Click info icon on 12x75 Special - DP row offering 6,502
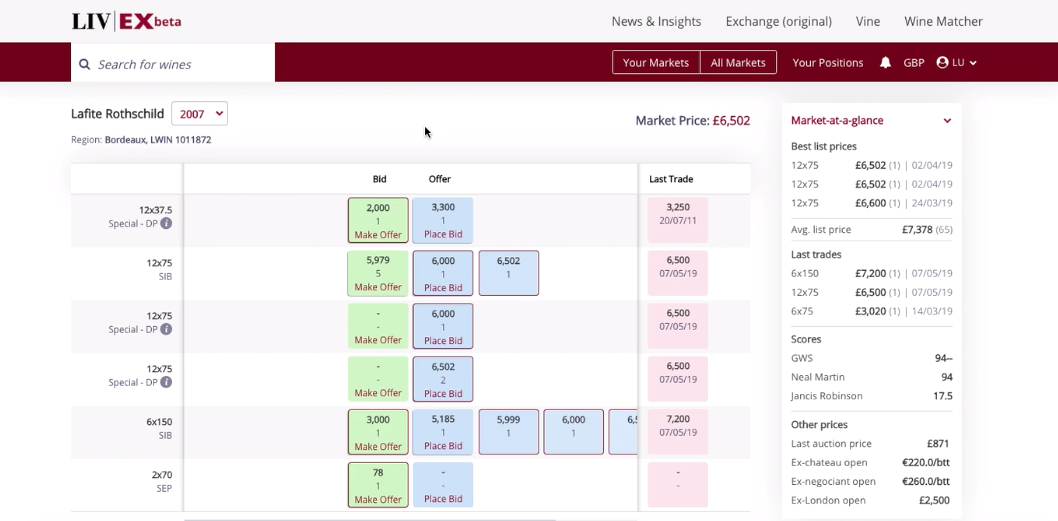The width and height of the screenshot is (1058, 521). coord(166,382)
